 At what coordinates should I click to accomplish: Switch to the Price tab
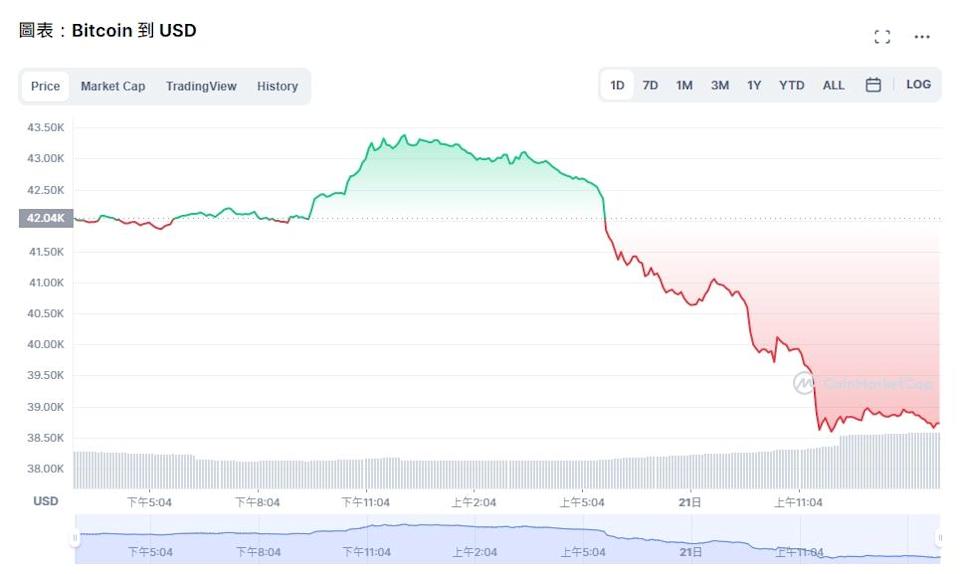(x=45, y=86)
